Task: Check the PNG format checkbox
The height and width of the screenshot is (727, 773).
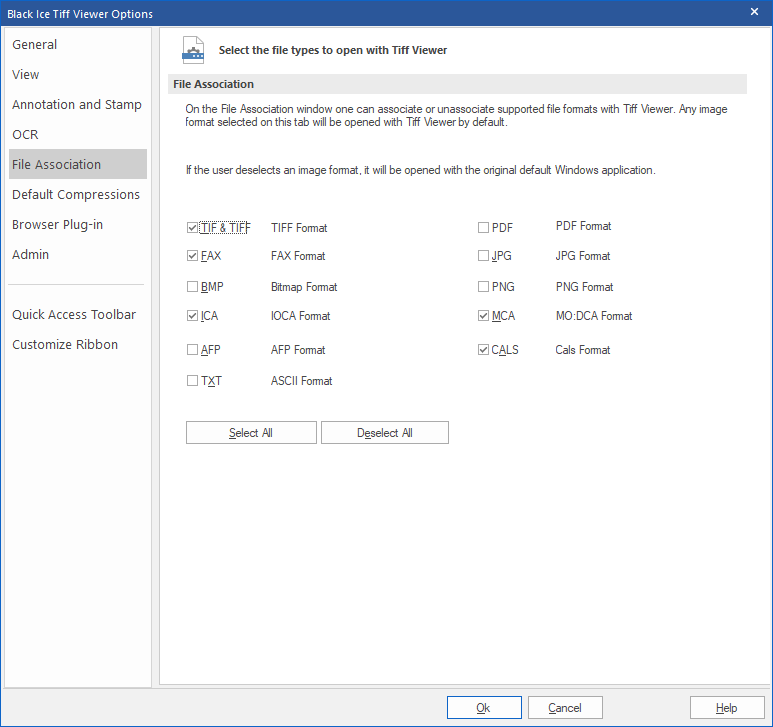Action: coord(484,287)
